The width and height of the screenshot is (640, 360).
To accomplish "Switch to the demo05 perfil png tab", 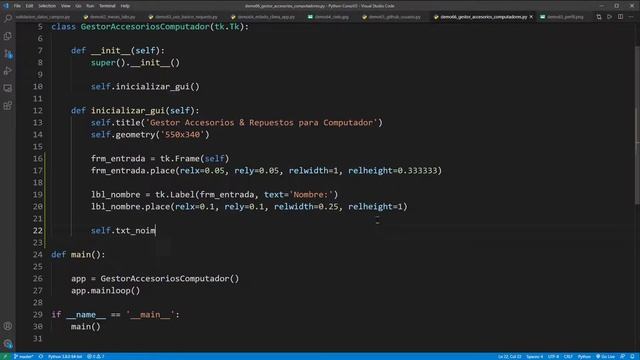I will click(x=562, y=17).
